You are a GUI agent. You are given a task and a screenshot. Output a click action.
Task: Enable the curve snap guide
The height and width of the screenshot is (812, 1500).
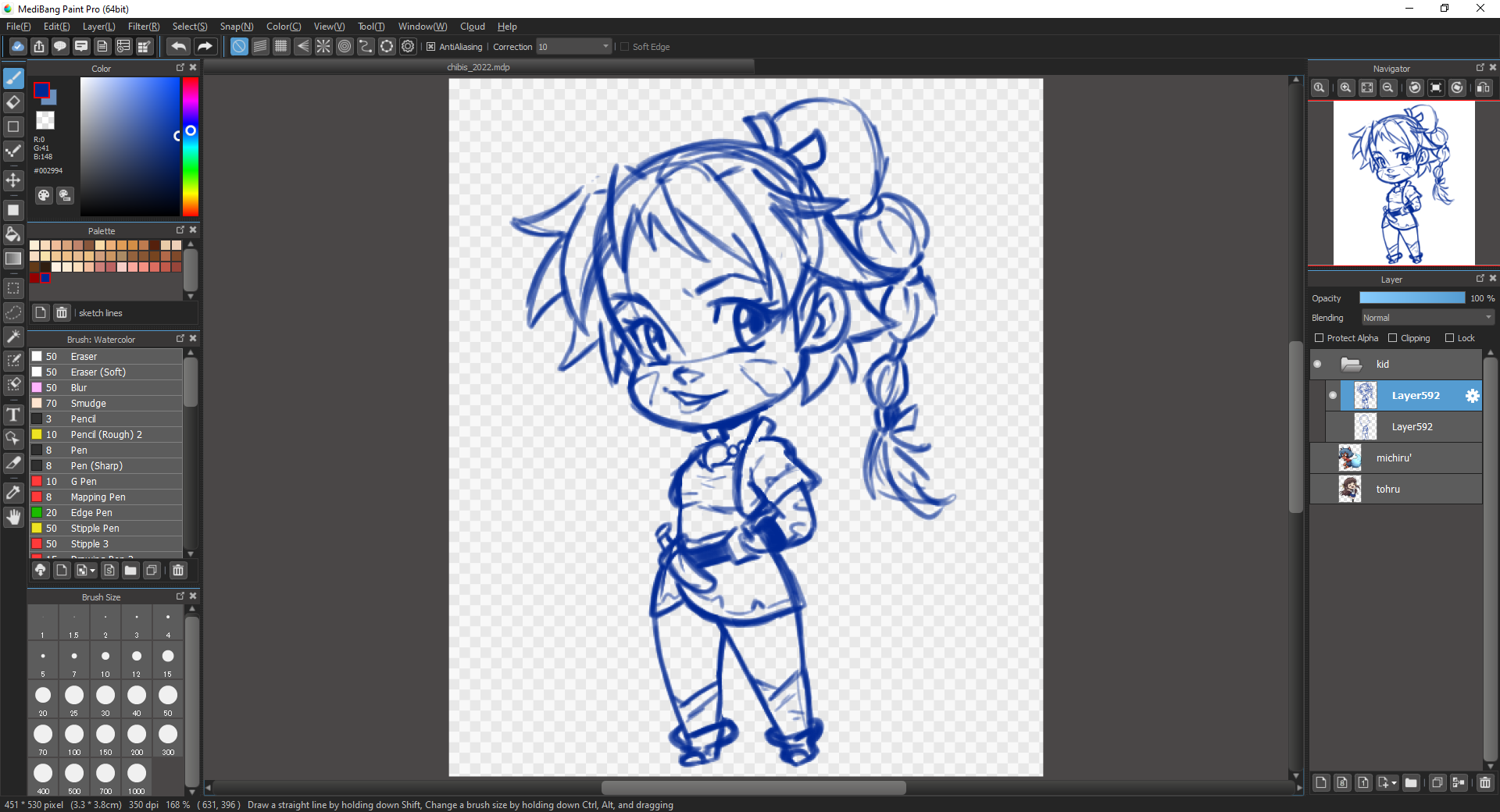pos(366,47)
